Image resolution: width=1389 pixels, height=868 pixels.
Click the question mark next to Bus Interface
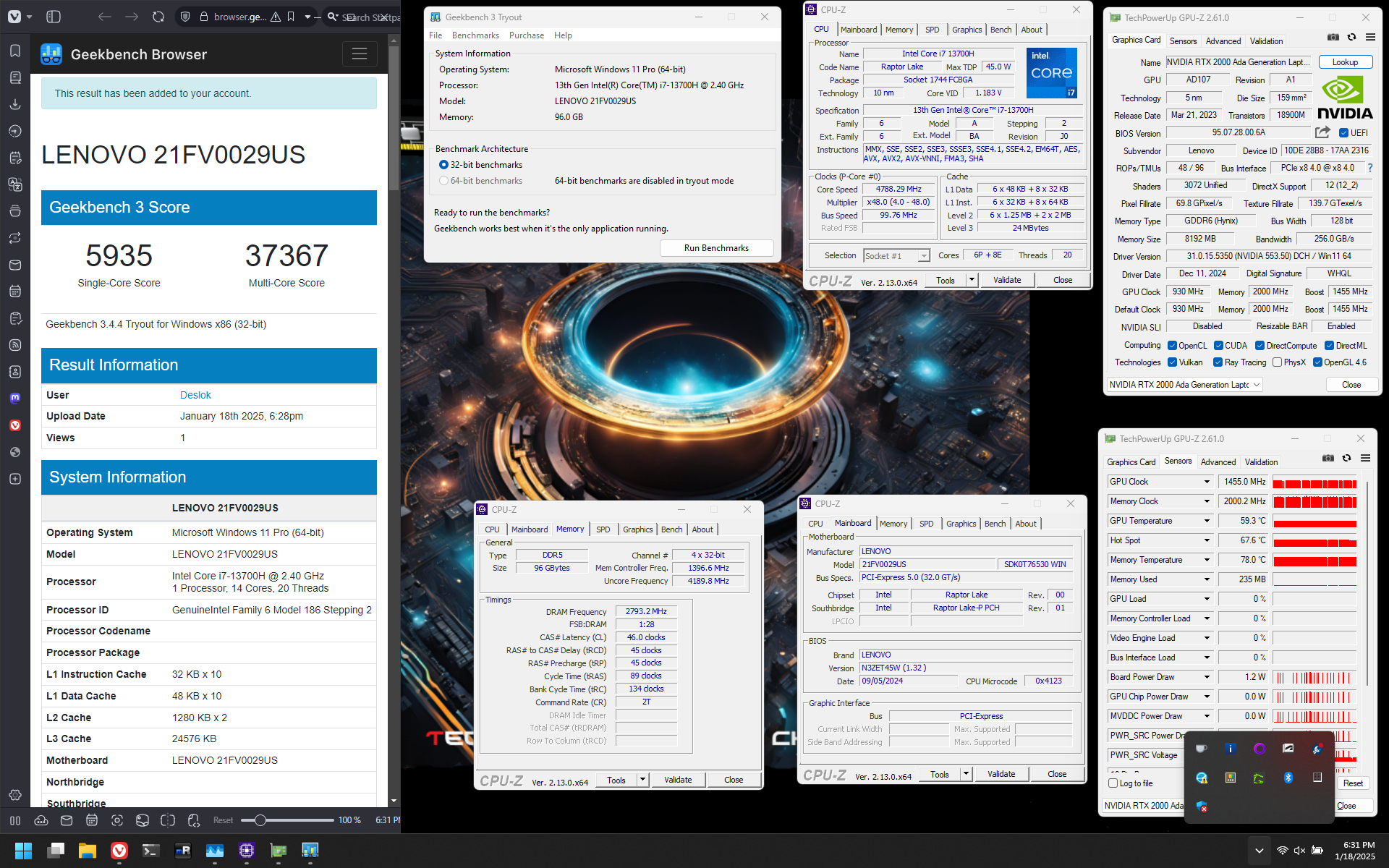point(1369,168)
